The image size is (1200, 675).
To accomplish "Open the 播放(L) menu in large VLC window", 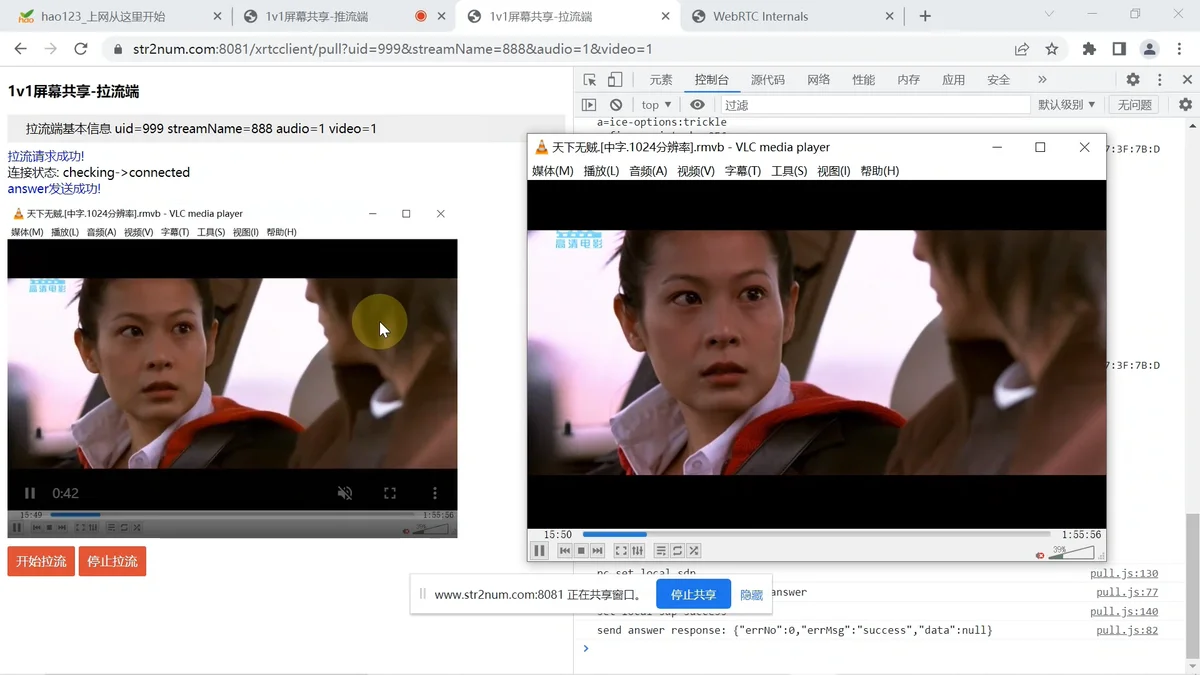I will point(601,171).
